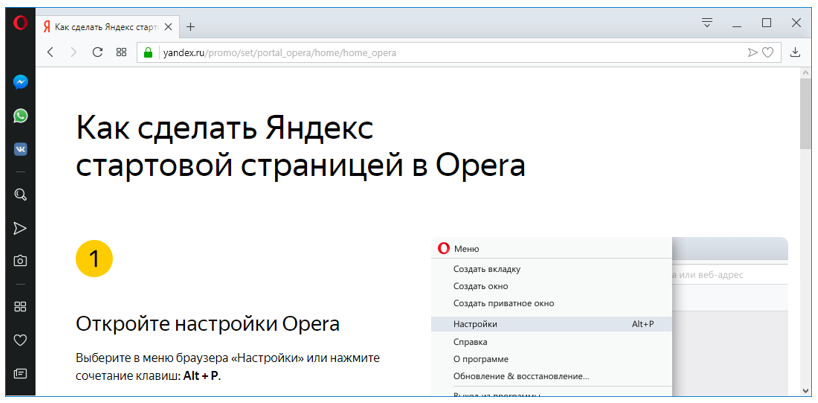
Task: Open a new tab with plus button
Action: (190, 27)
